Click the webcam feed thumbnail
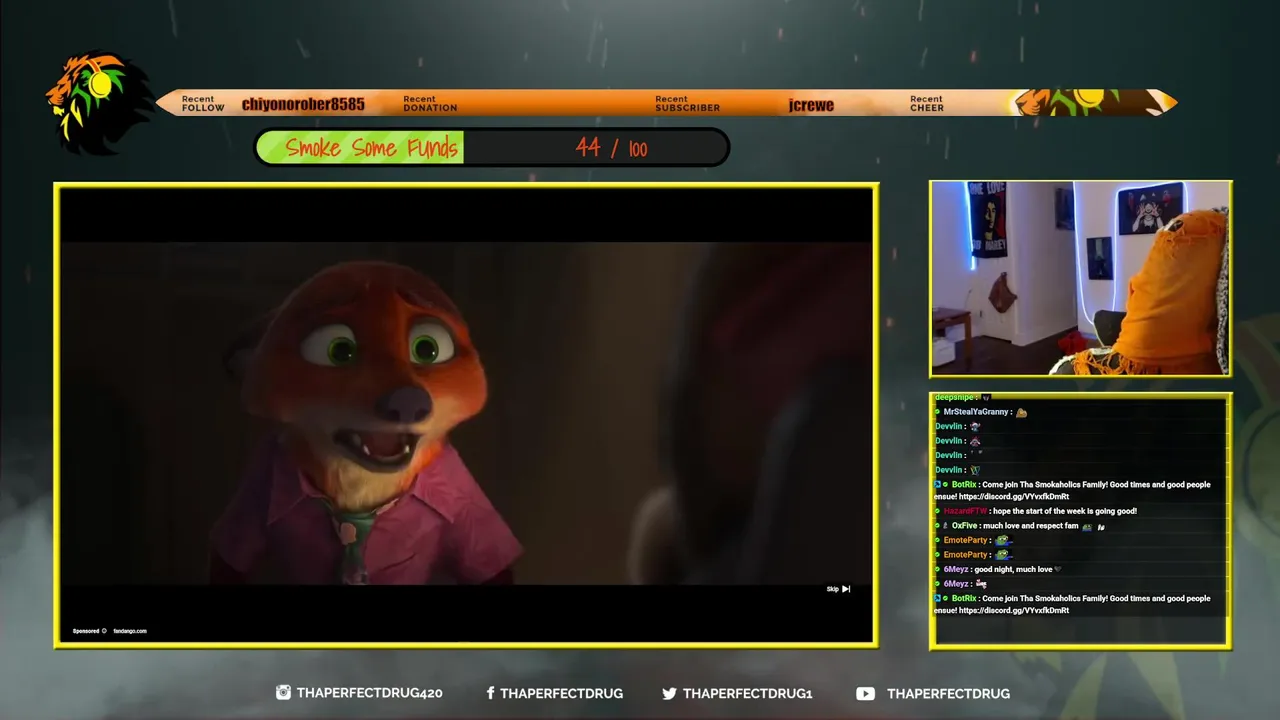1280x720 pixels. (1080, 278)
